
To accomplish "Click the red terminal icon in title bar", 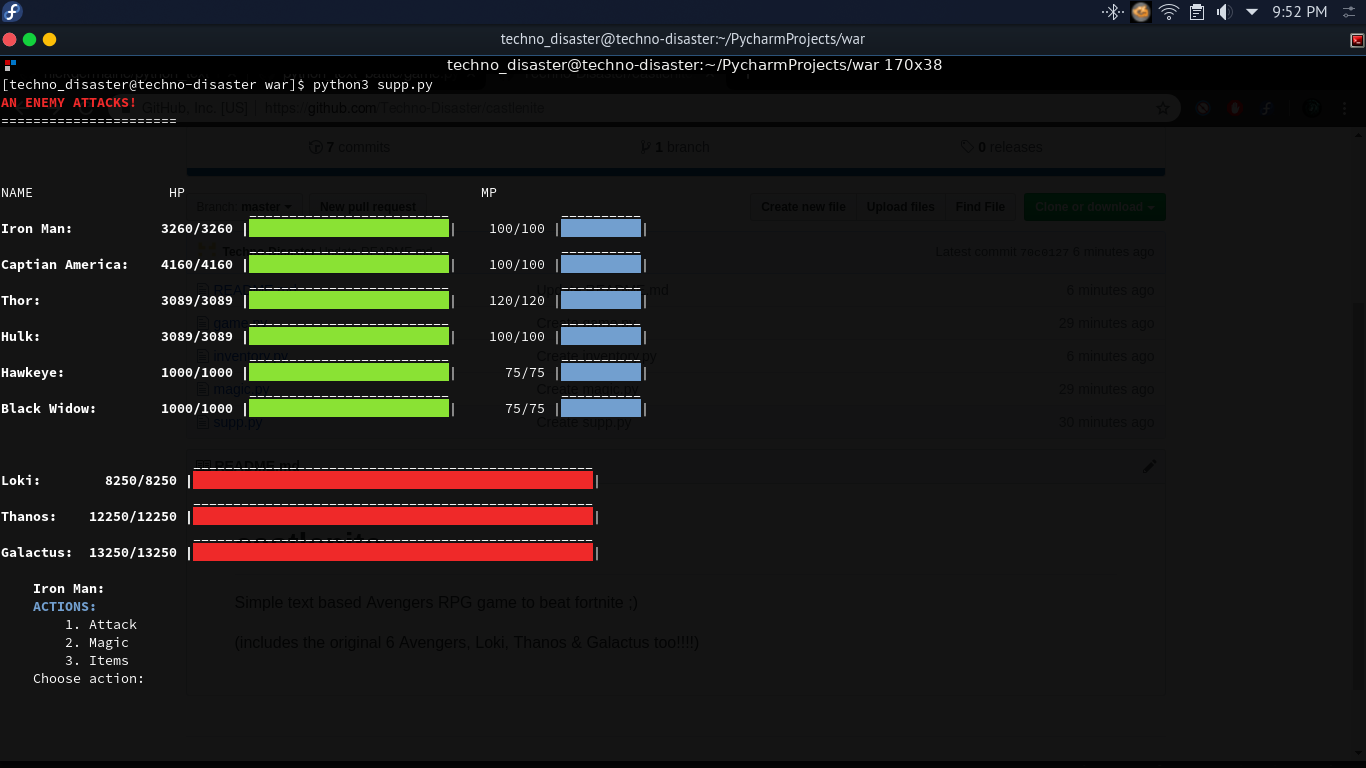I will pos(1357,40).
